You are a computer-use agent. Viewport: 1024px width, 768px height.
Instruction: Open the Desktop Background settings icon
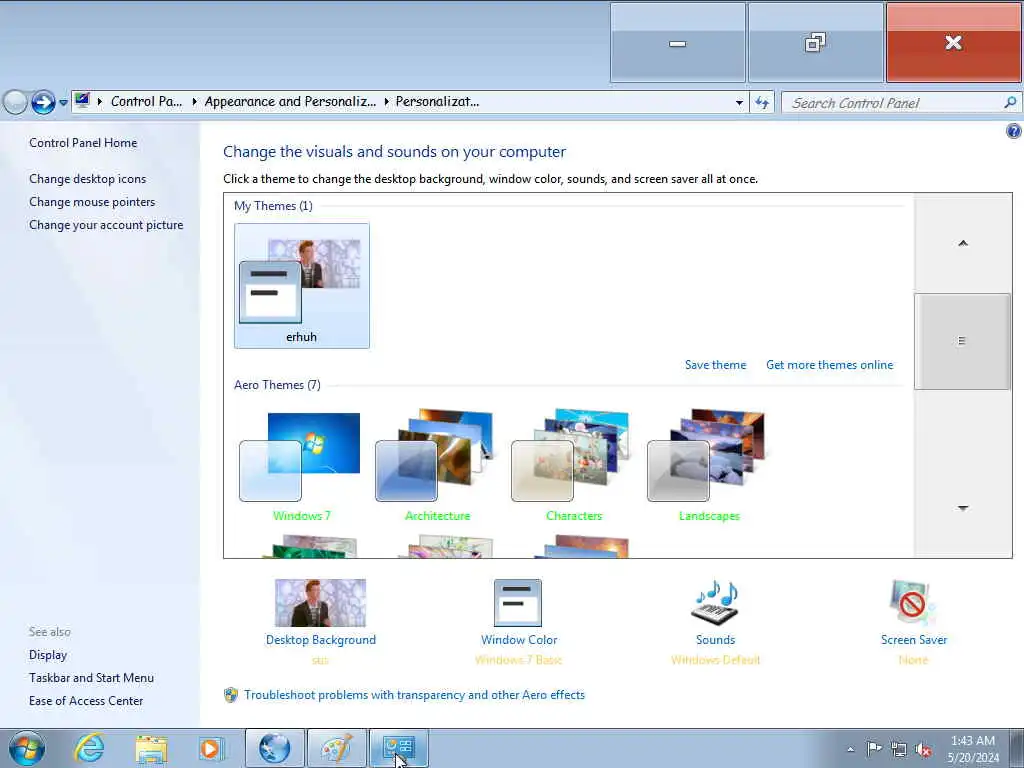(320, 603)
